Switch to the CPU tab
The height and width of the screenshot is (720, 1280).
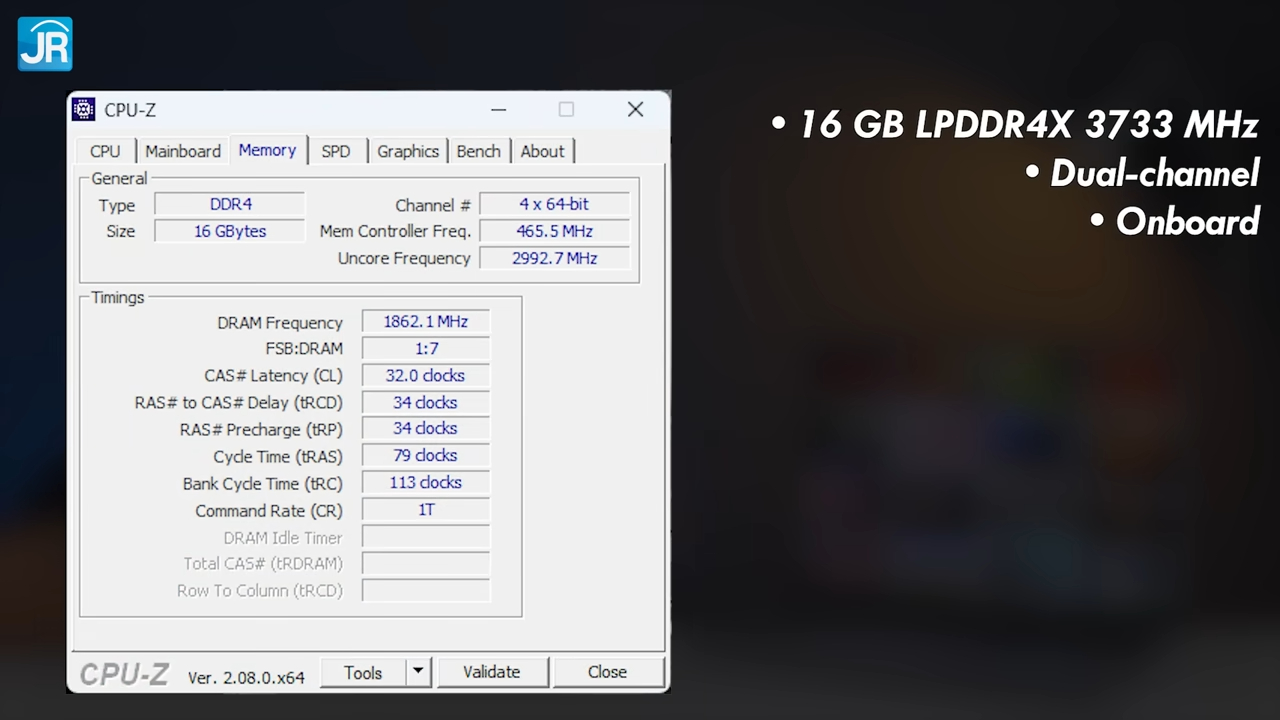pos(105,151)
